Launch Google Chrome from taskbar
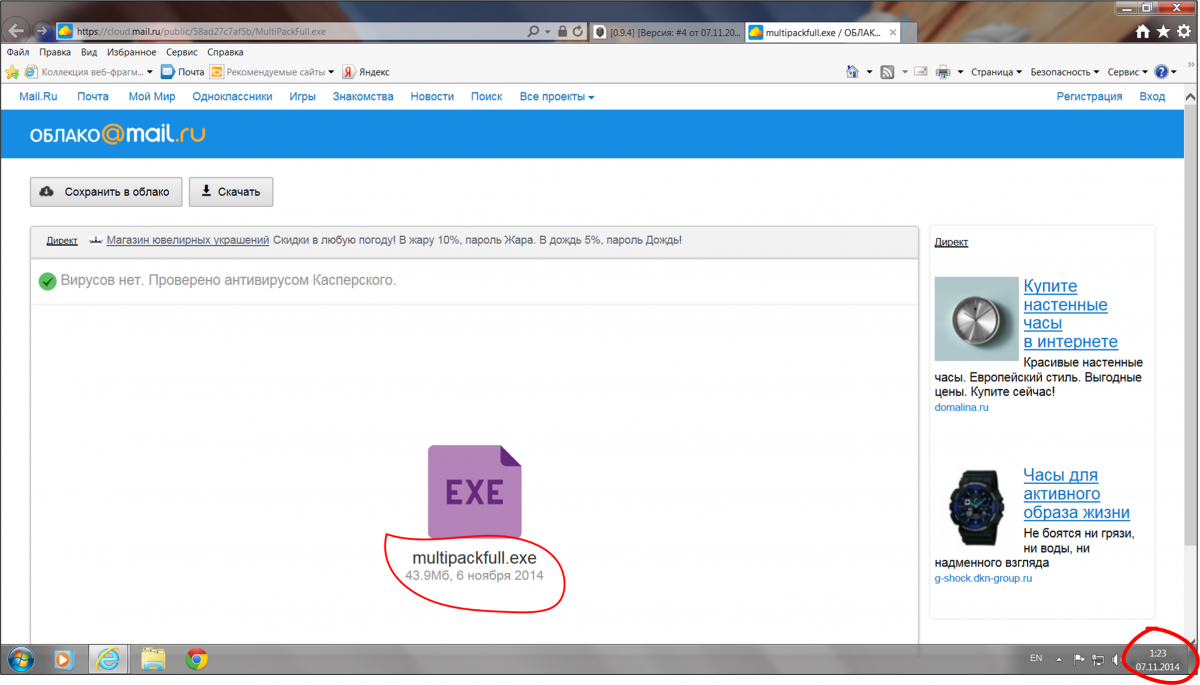 click(x=197, y=659)
